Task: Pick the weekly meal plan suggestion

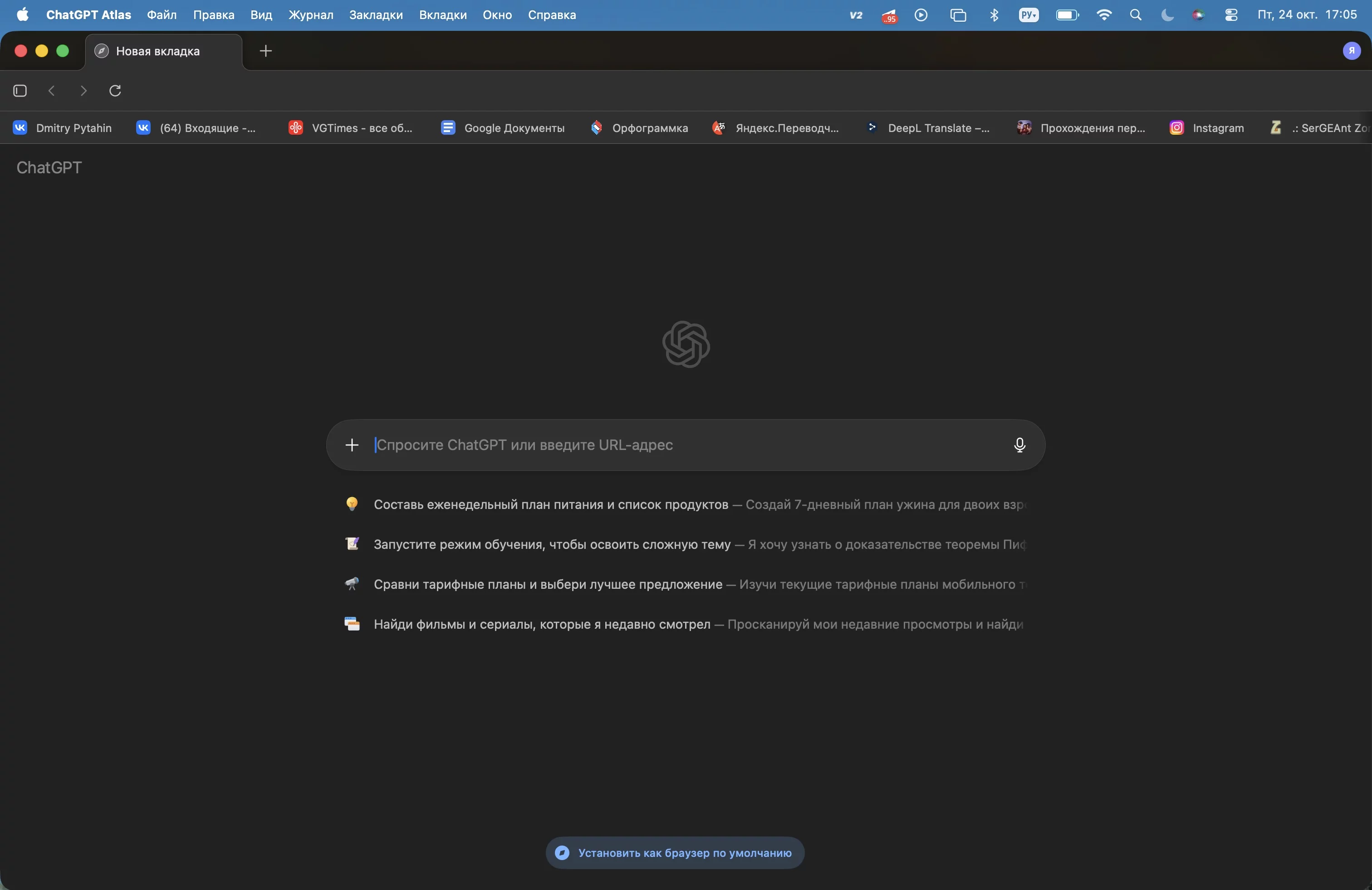Action: point(550,504)
